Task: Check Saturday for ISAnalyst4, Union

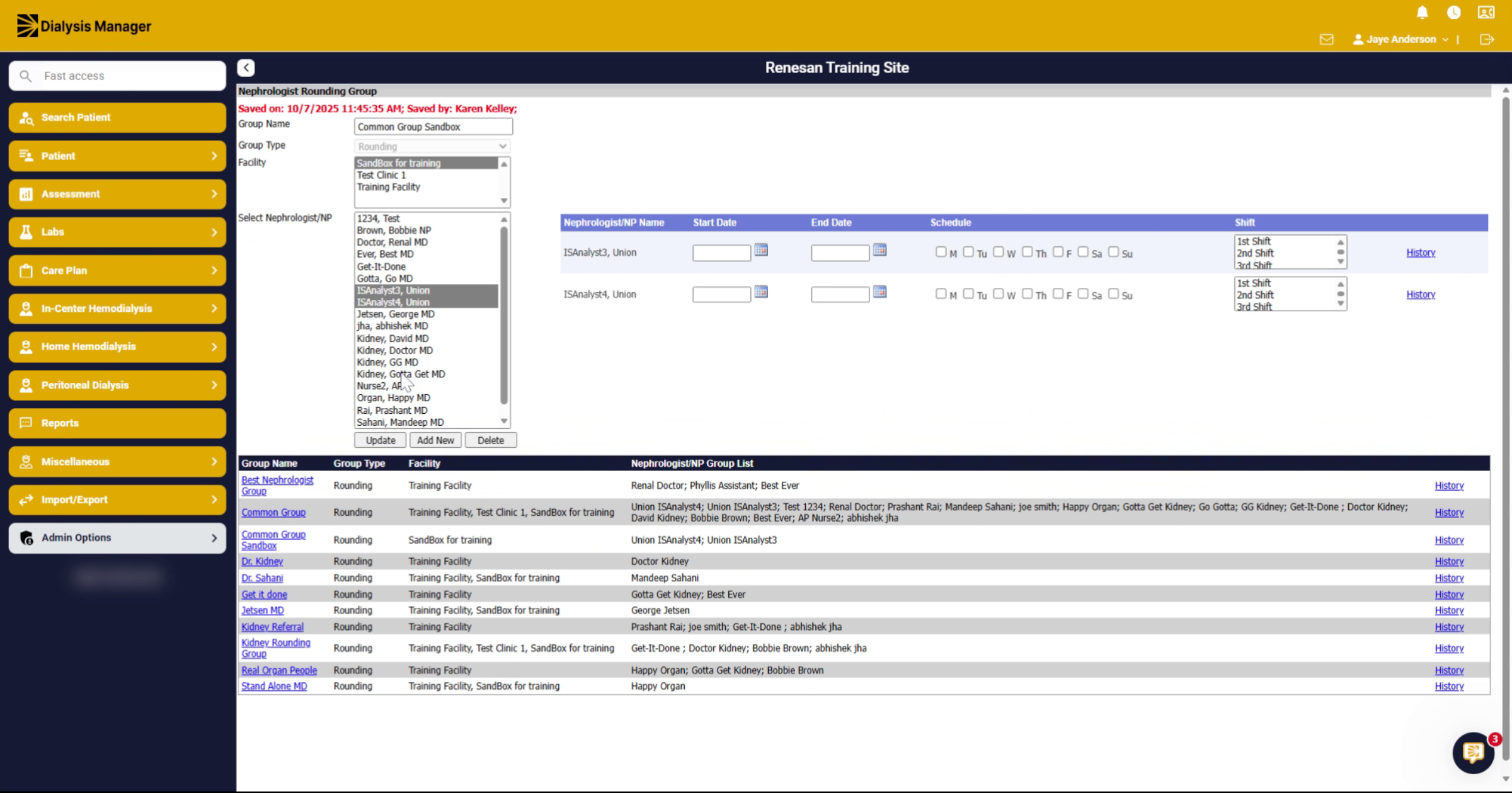Action: pyautogui.click(x=1082, y=294)
